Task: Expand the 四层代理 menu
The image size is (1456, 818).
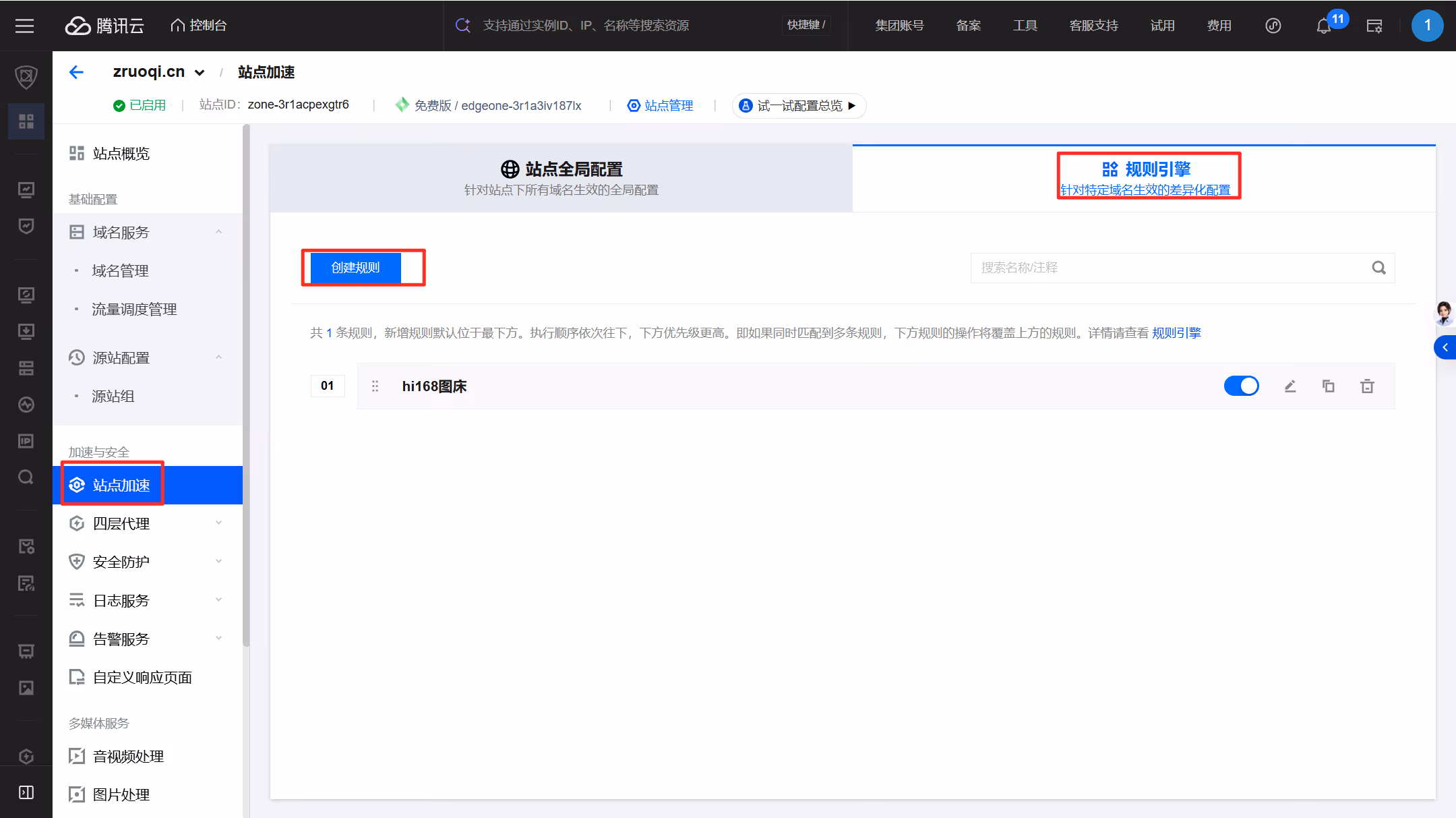Action: (x=218, y=523)
